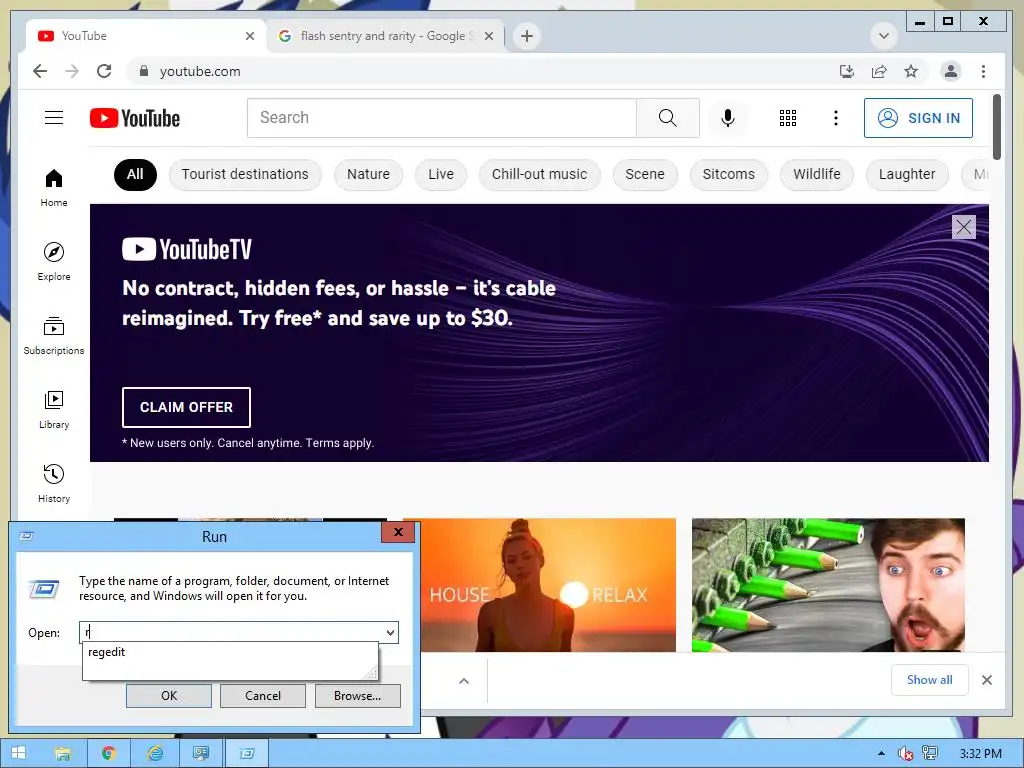This screenshot has width=1024, height=768.
Task: Open the Windows Start button
Action: tap(18, 753)
